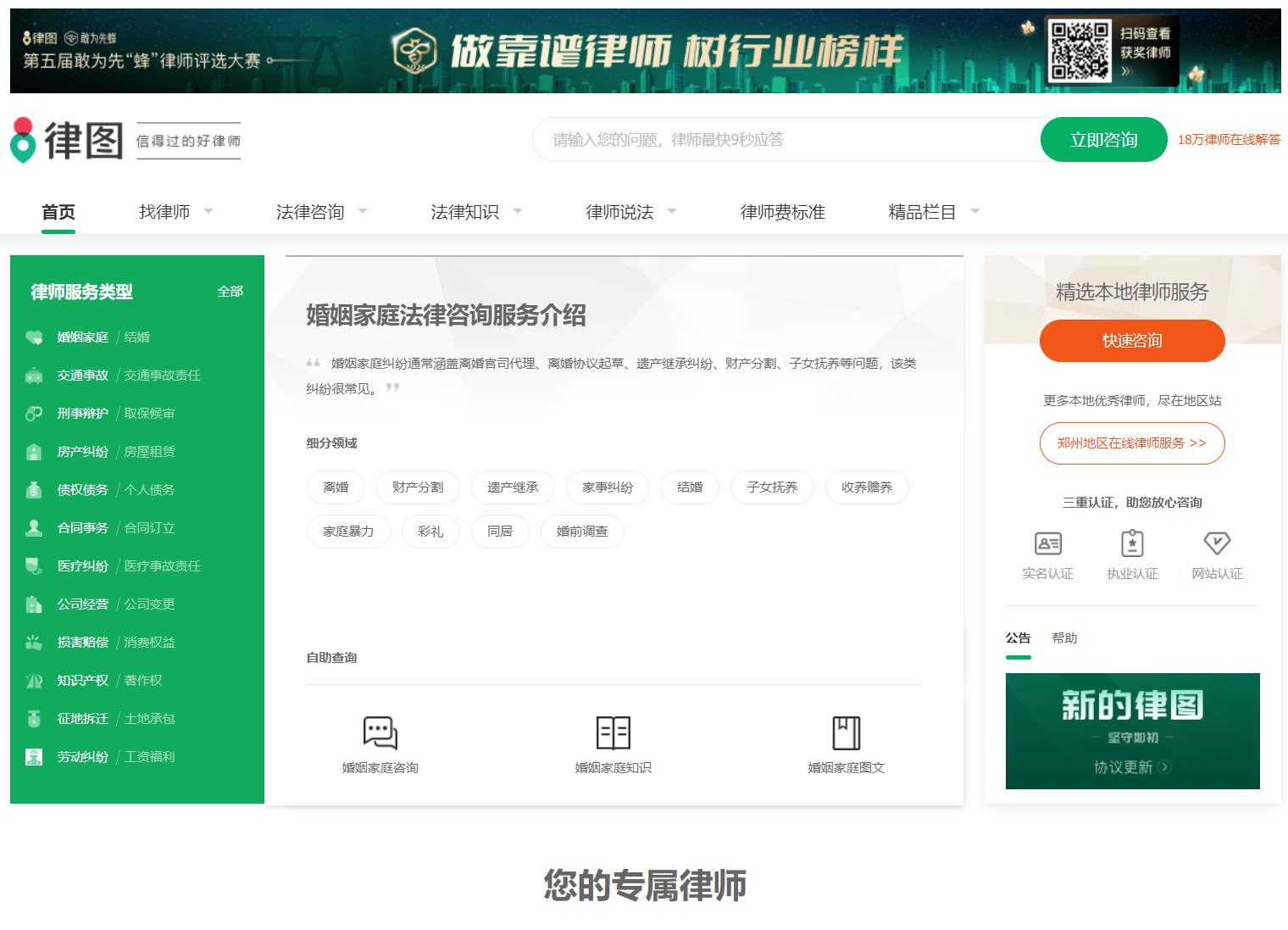Click the 婚姻家庭图文 bookmark icon
The image size is (1288, 930).
[x=846, y=732]
